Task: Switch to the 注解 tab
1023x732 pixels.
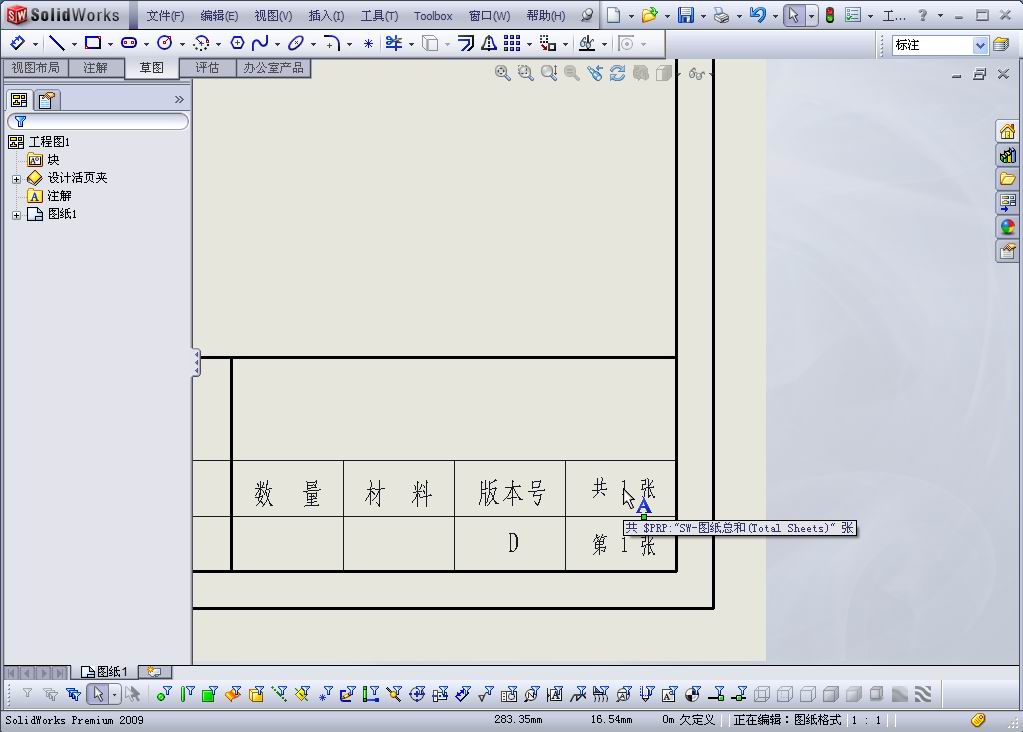Action: click(95, 68)
